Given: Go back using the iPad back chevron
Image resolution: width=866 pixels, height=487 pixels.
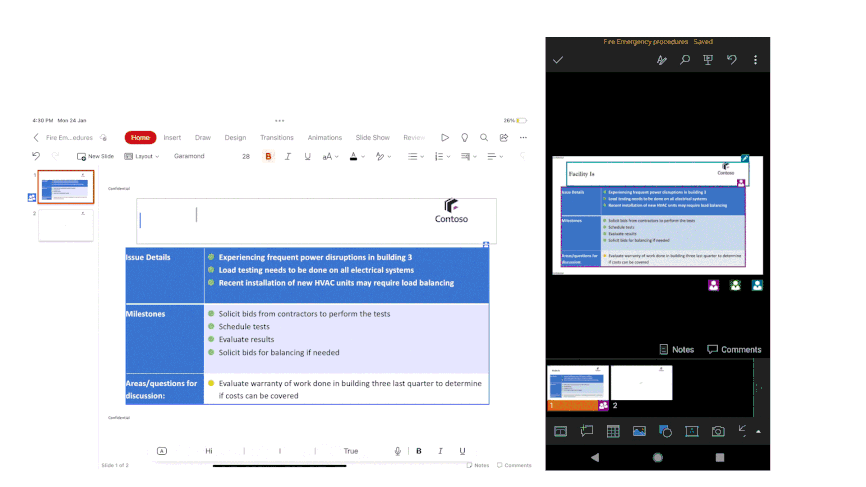Looking at the screenshot, I should (36, 137).
